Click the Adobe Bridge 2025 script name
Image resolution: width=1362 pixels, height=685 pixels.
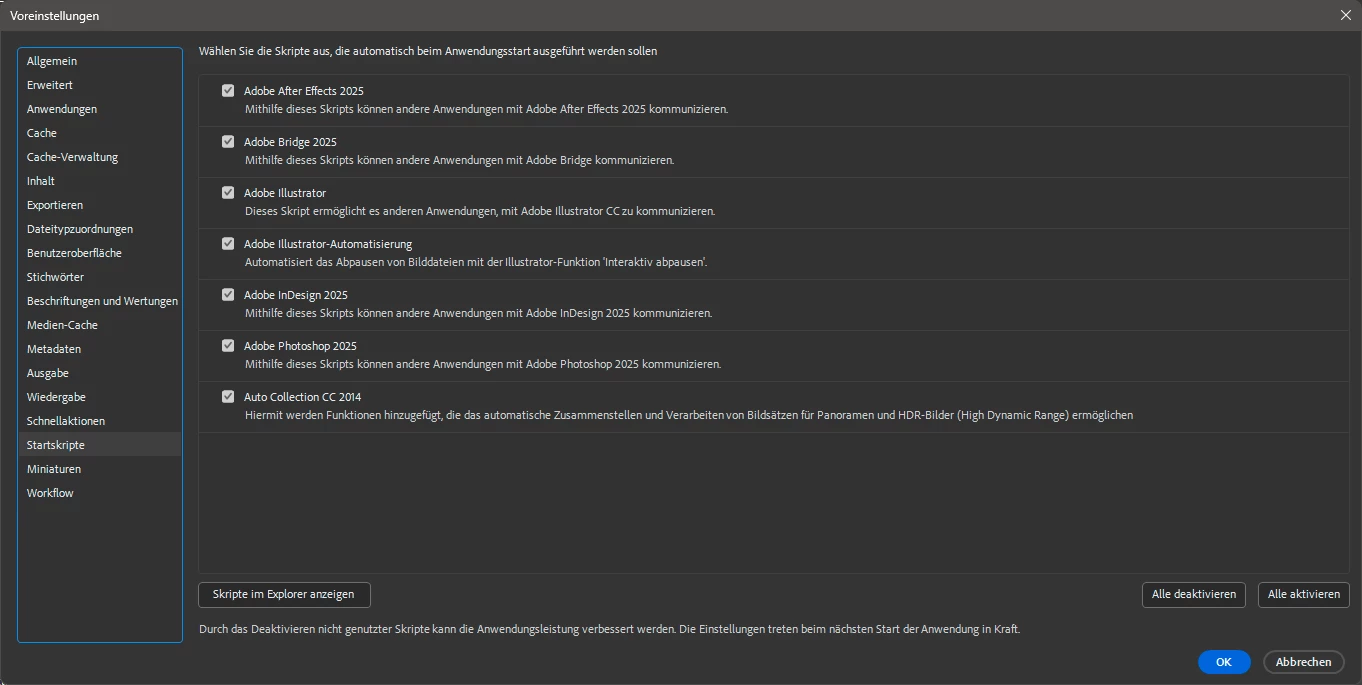click(x=290, y=142)
